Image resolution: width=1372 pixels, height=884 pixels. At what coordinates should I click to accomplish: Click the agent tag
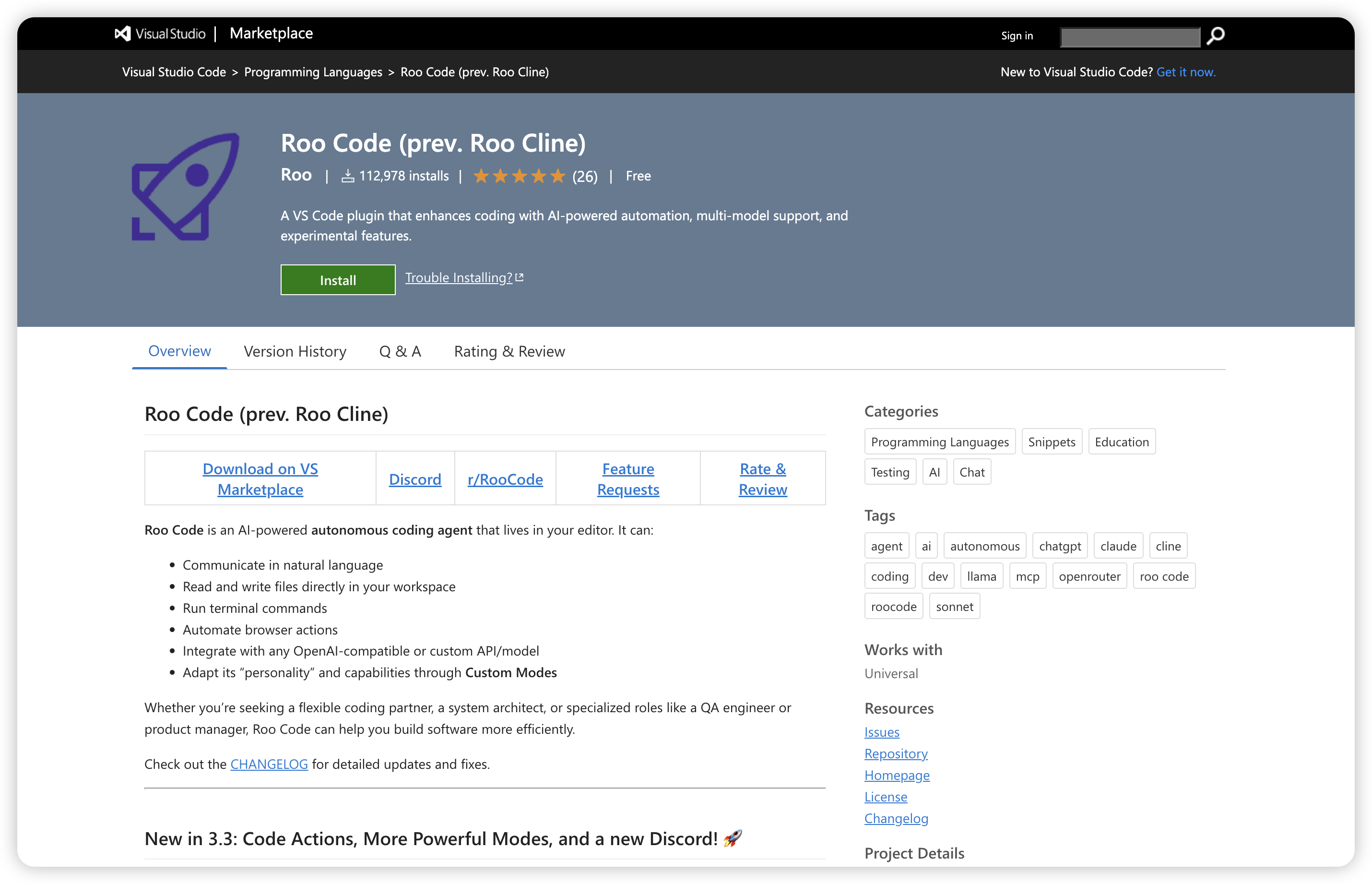[x=887, y=546]
